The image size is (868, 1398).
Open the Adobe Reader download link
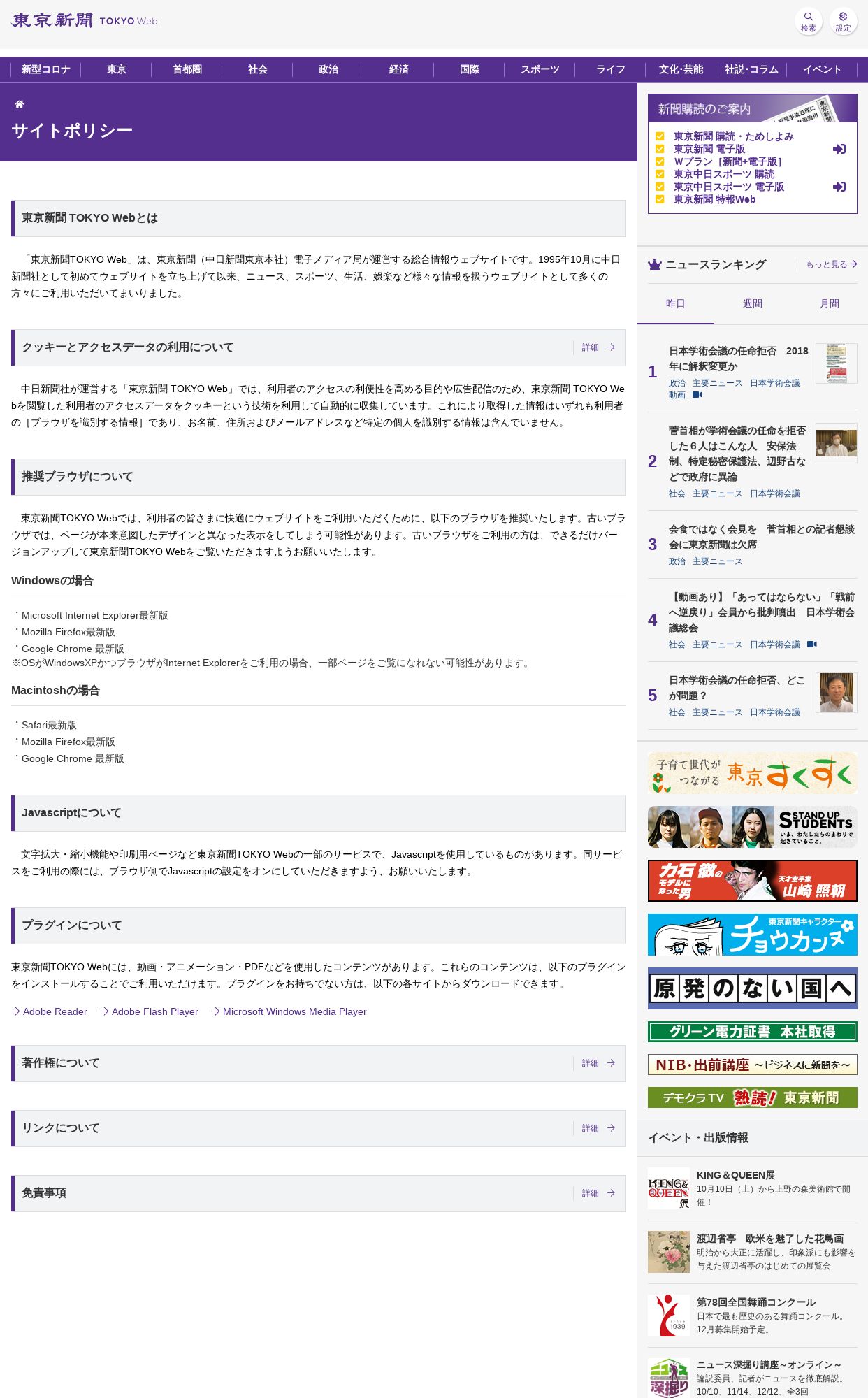50,1011
